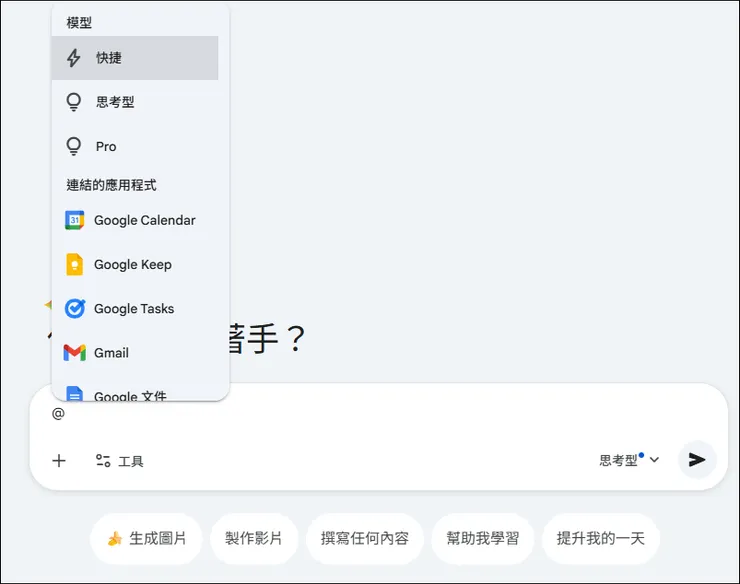This screenshot has width=740, height=584.
Task: Click the 生成圖片 suggestion chip
Action: click(146, 539)
